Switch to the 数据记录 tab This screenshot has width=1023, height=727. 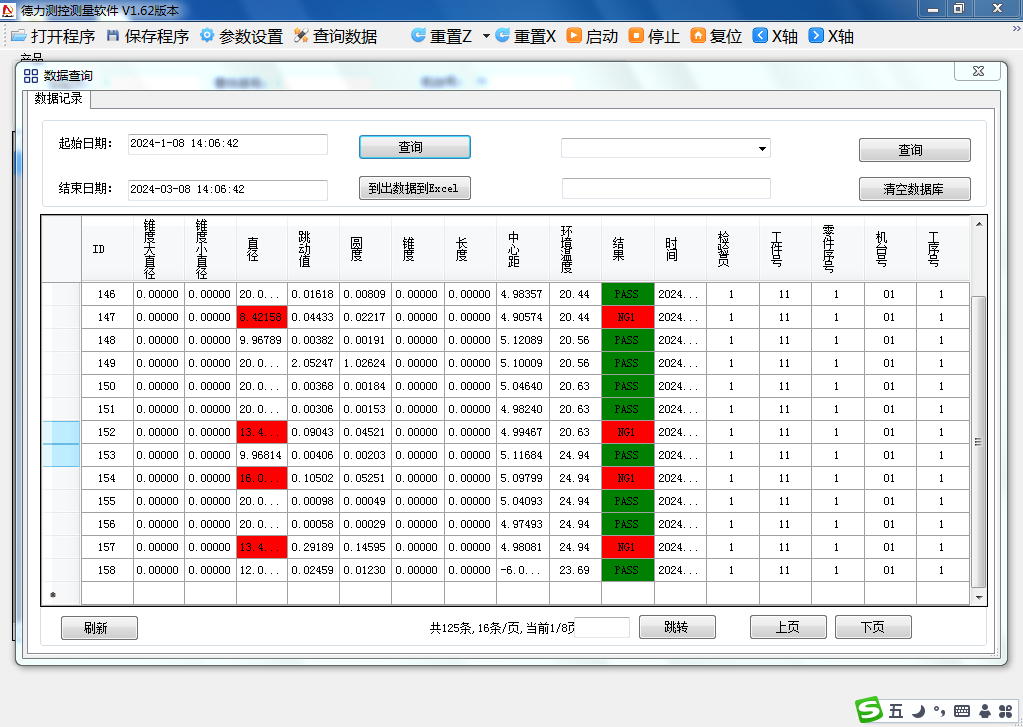[58, 99]
